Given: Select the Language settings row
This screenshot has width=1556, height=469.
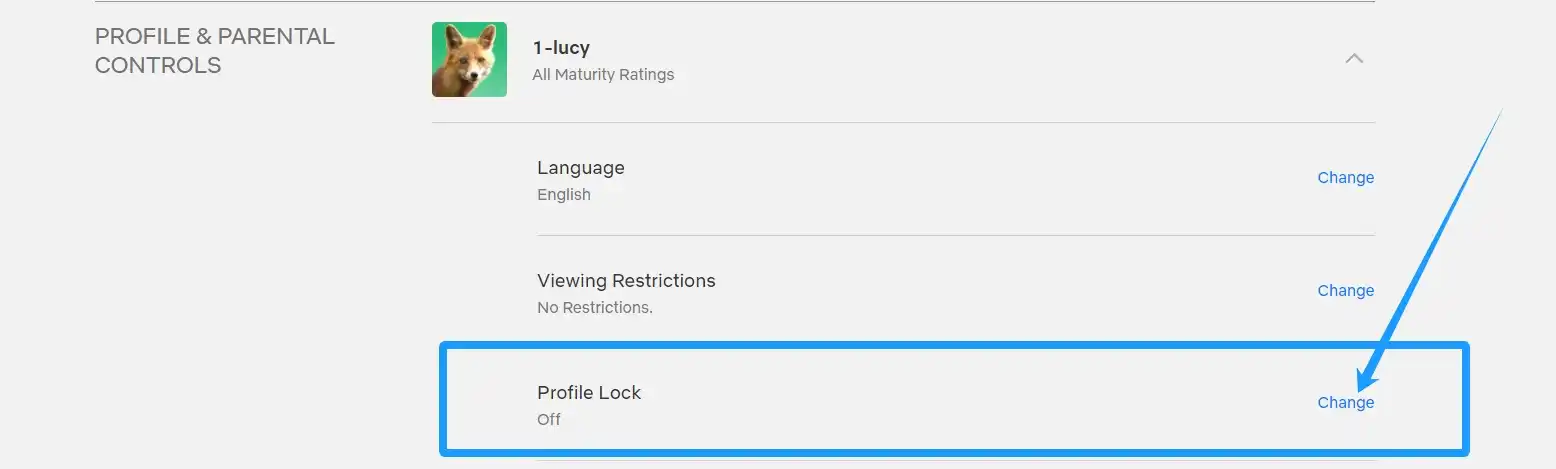Looking at the screenshot, I should click(956, 179).
